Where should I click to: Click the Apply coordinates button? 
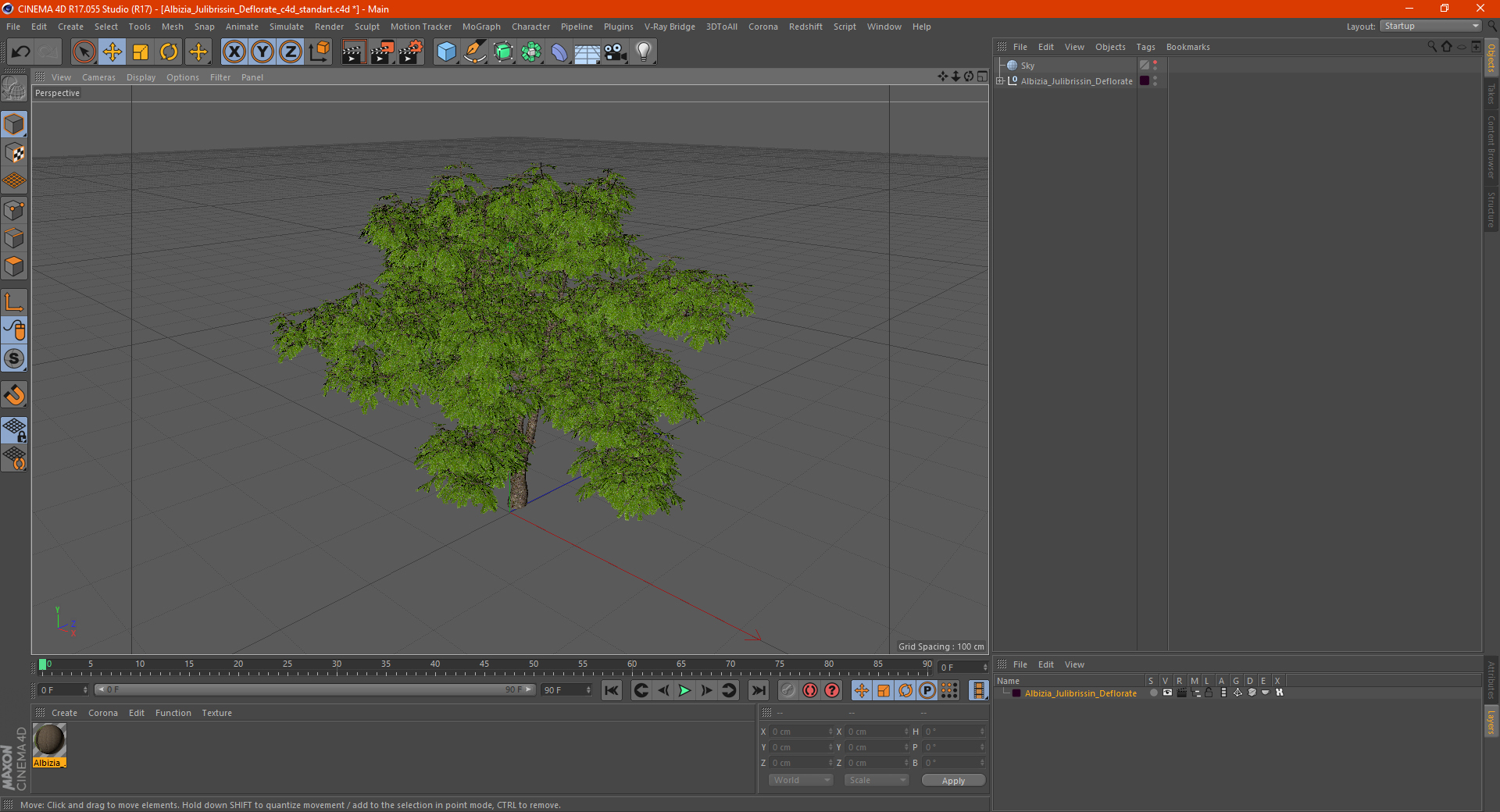point(953,781)
